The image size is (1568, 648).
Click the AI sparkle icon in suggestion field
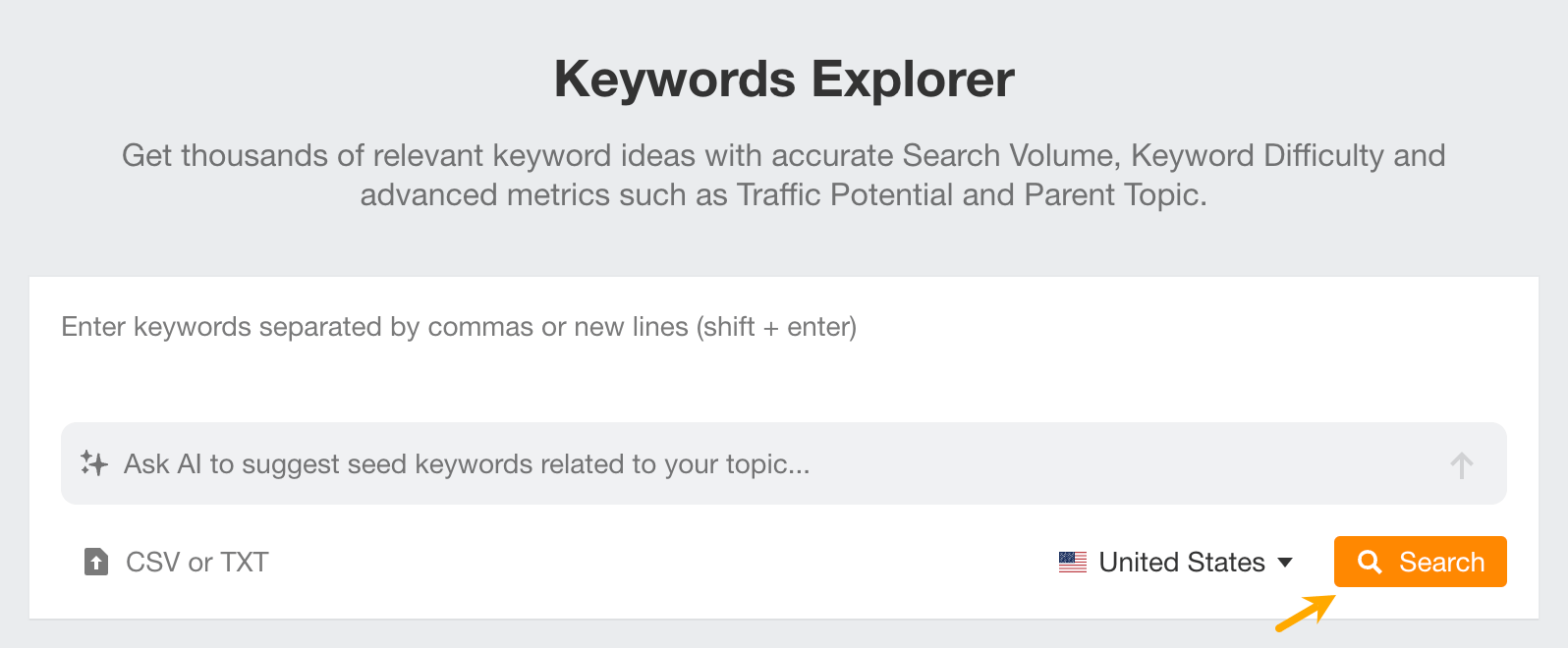[93, 462]
